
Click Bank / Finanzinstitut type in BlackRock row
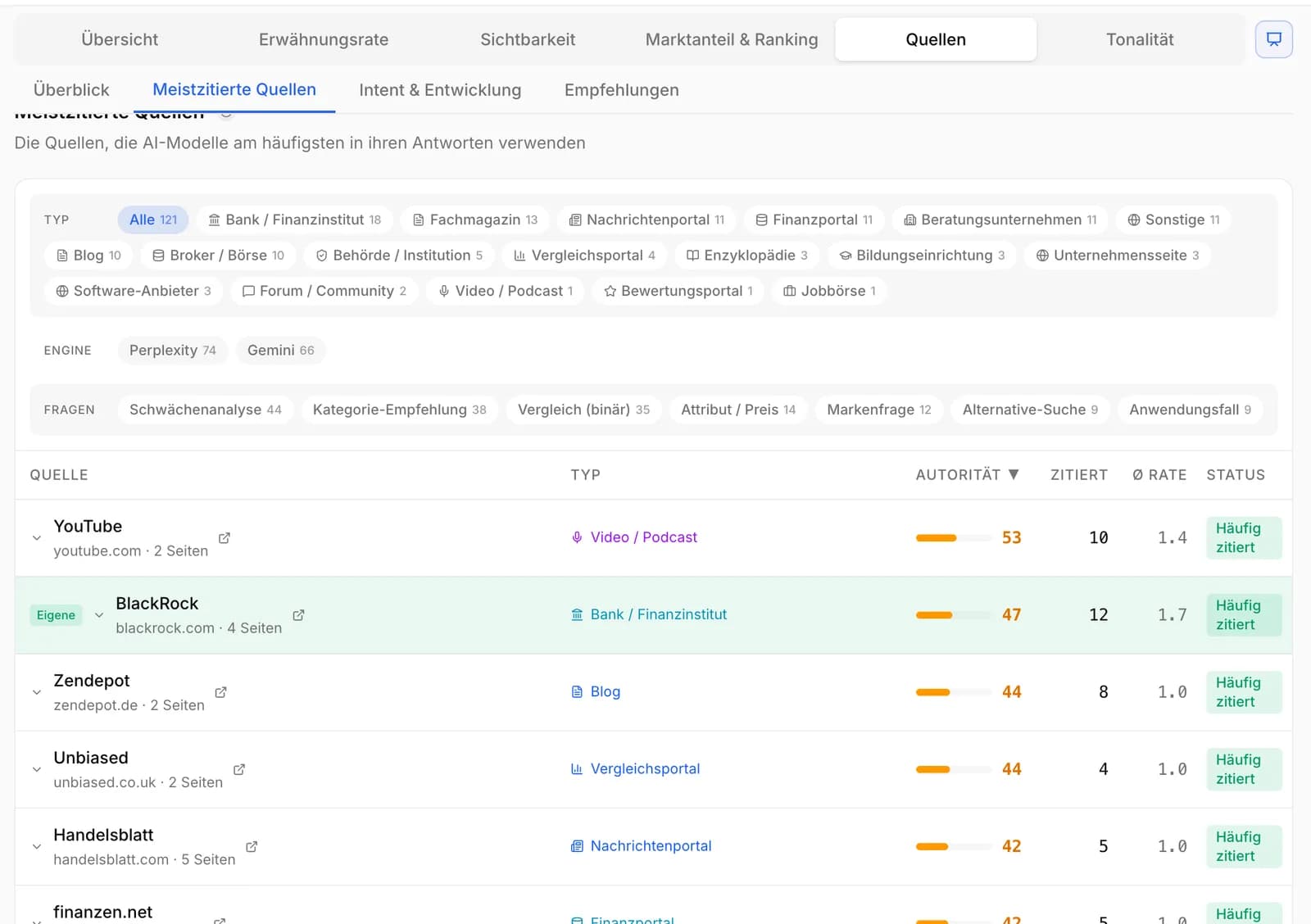pyautogui.click(x=649, y=614)
